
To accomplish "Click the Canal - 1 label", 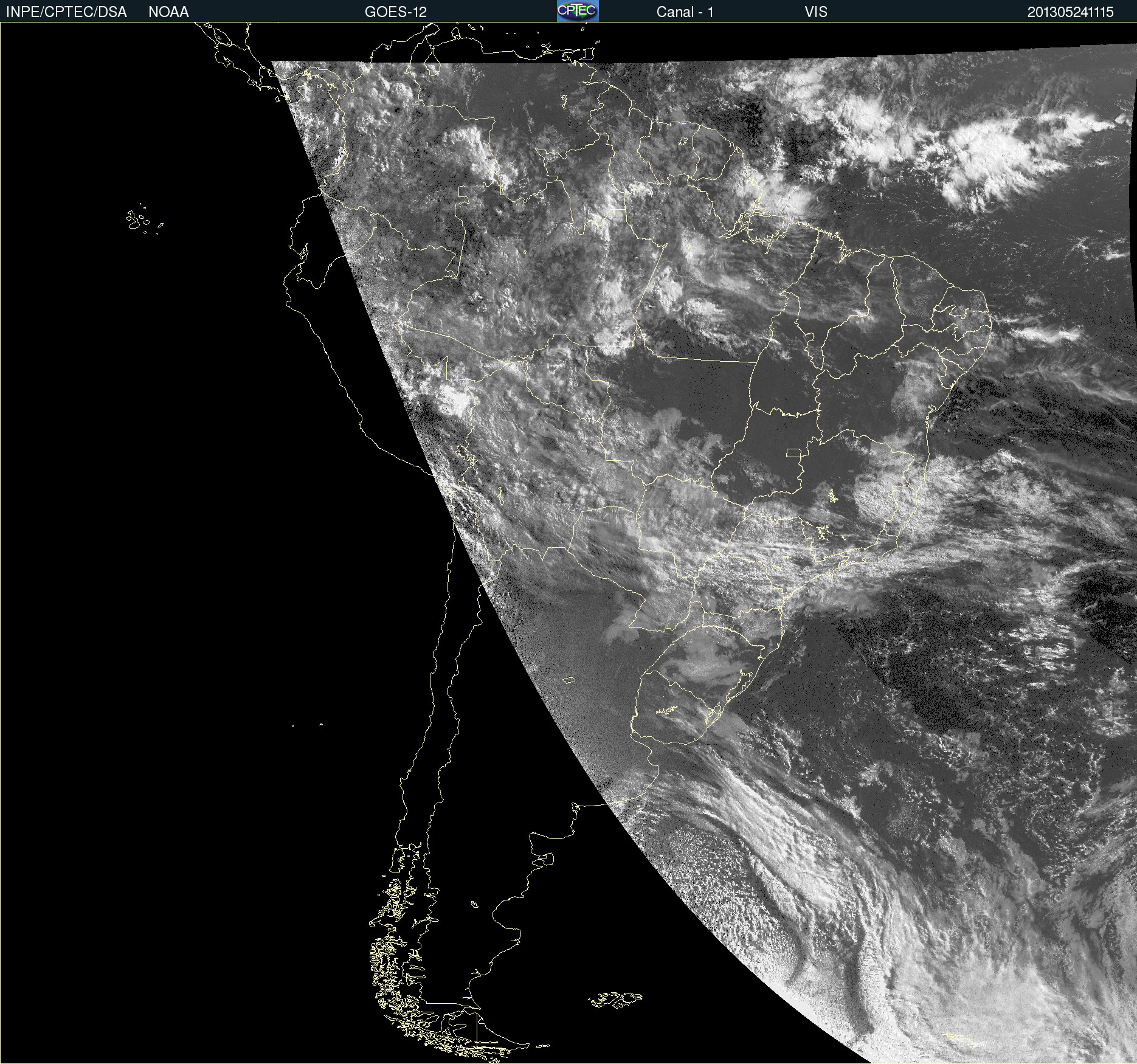I will (685, 12).
